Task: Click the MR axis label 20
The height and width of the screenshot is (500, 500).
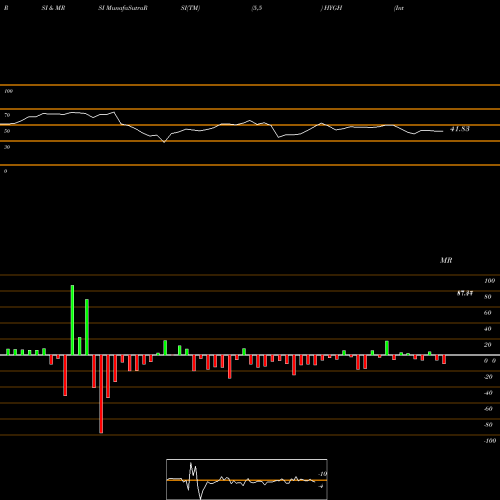Action: [488, 345]
